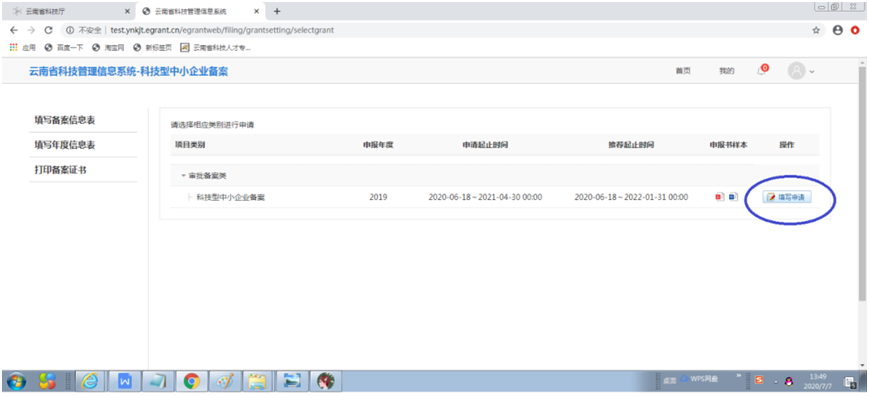Click the system title 云南省科技管理信息系统
Screen dimensions: 869x396
tap(129, 71)
